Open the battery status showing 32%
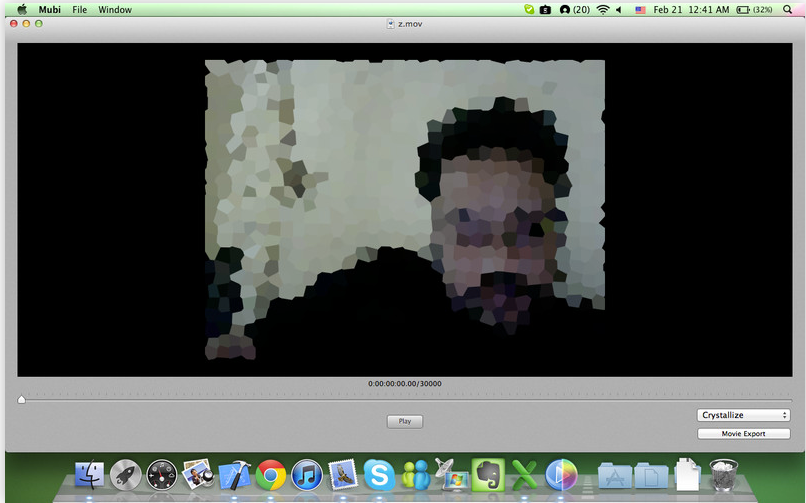 [x=754, y=10]
